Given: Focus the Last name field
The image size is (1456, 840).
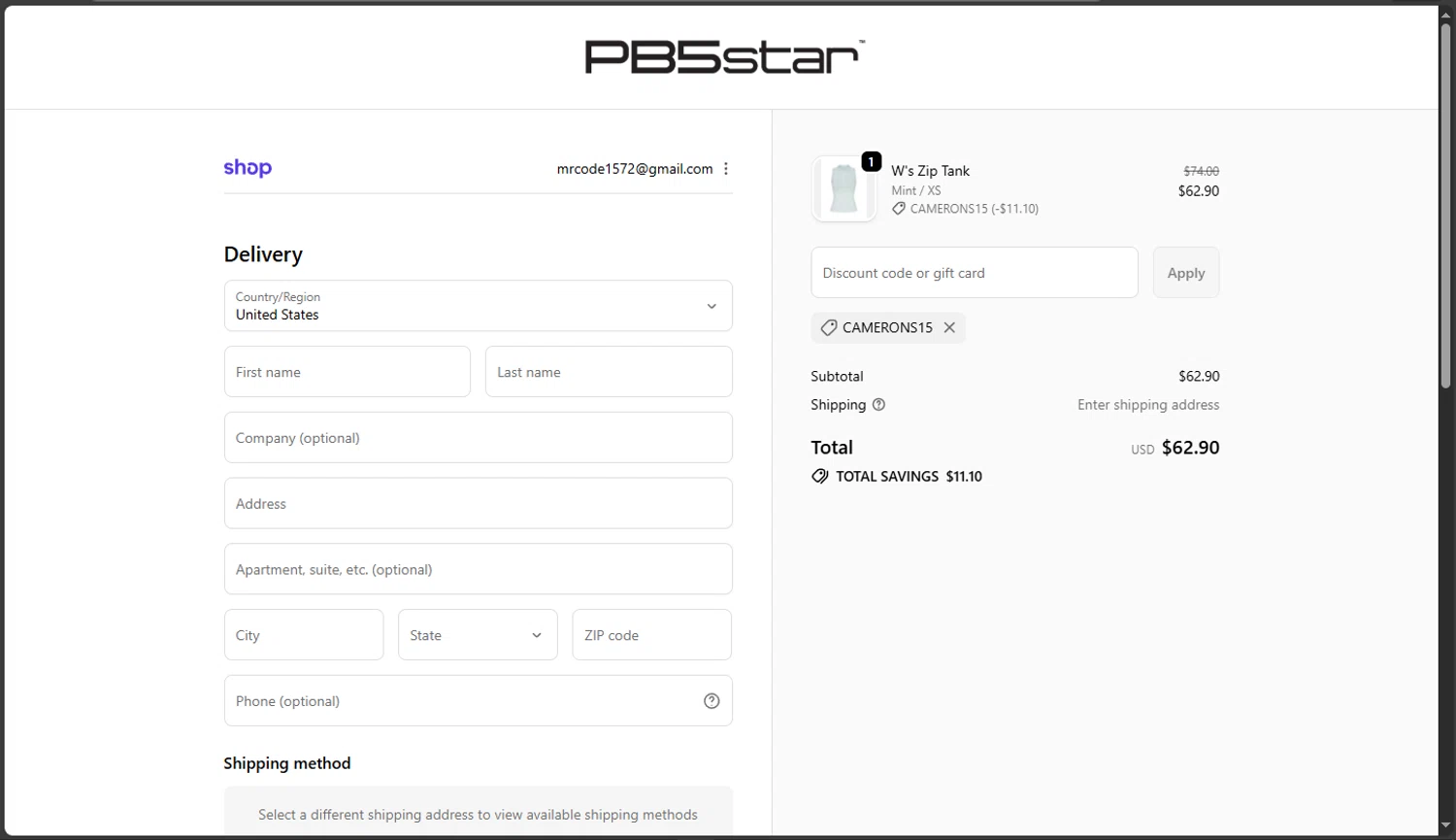Looking at the screenshot, I should point(609,372).
